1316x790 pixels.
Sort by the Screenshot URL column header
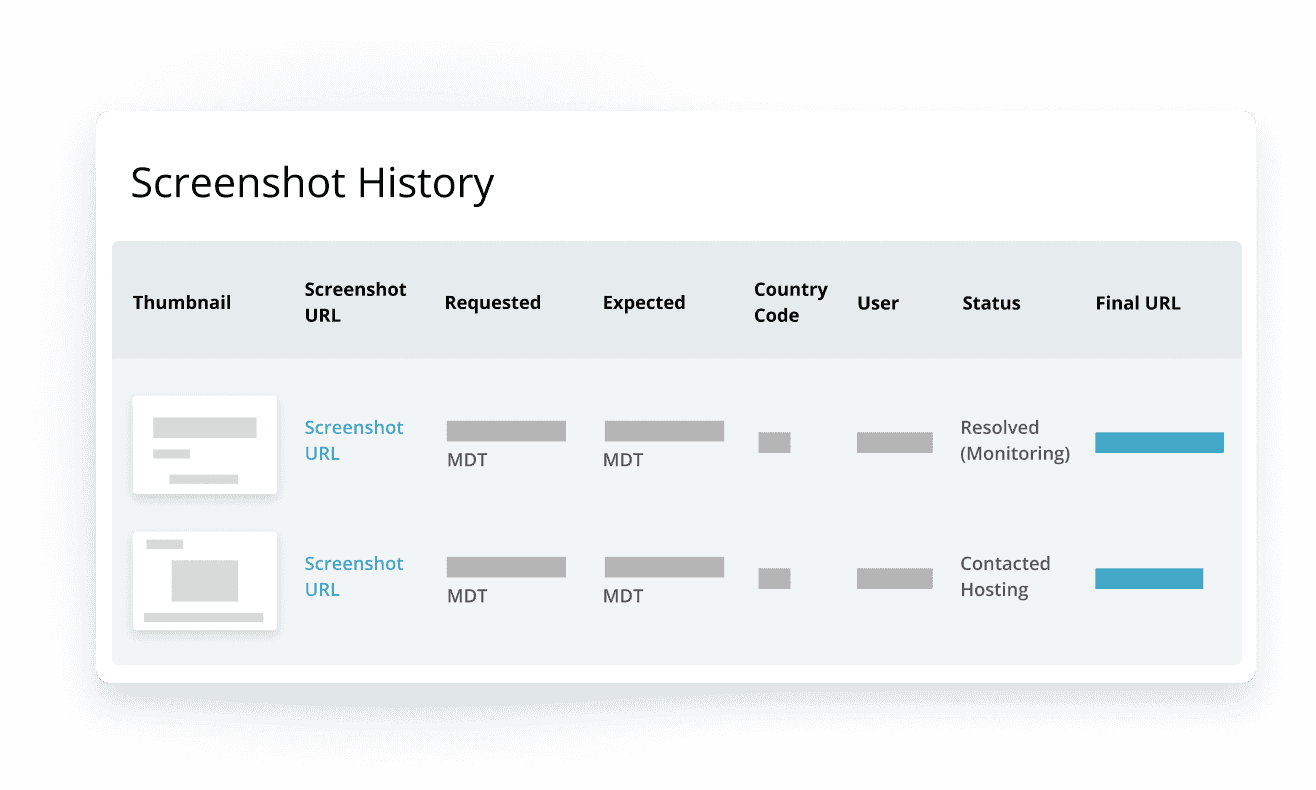pyautogui.click(x=355, y=302)
